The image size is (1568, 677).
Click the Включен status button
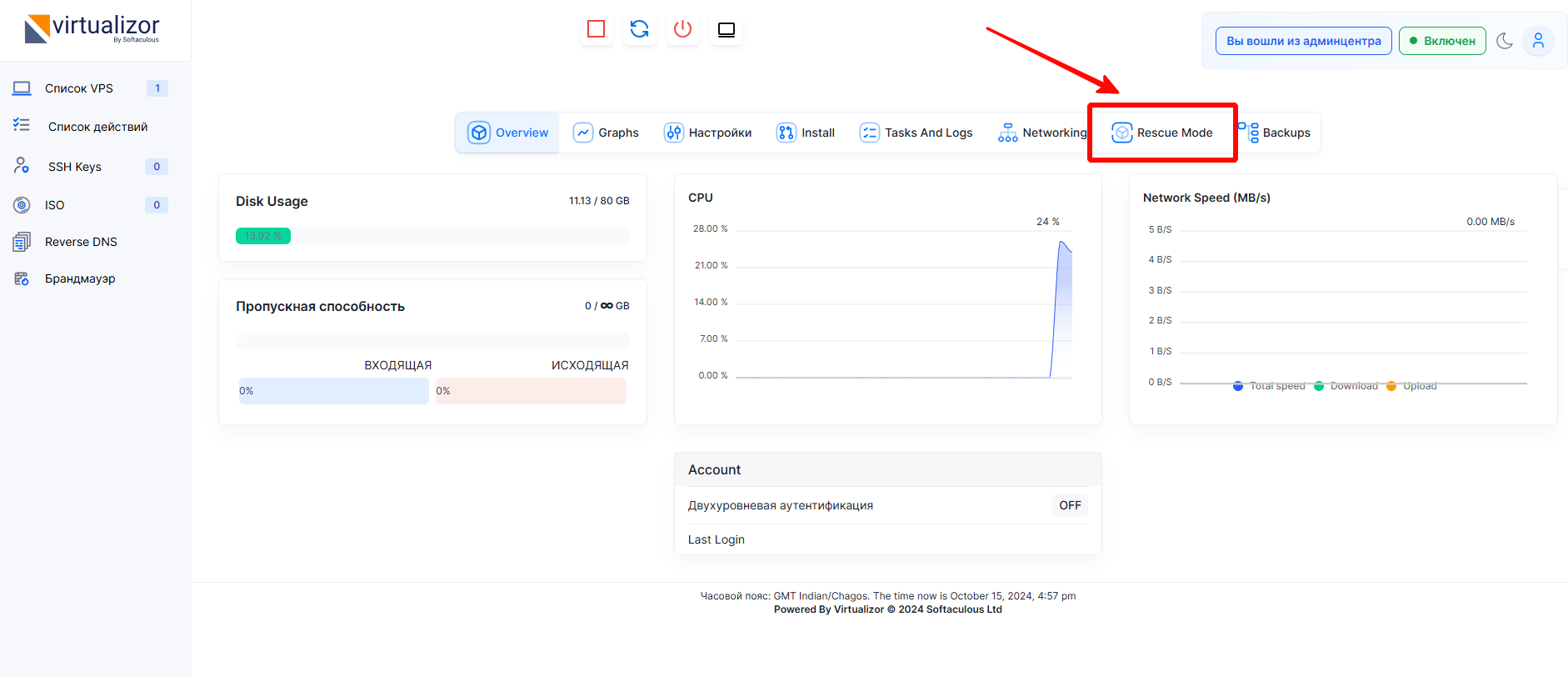1442,41
